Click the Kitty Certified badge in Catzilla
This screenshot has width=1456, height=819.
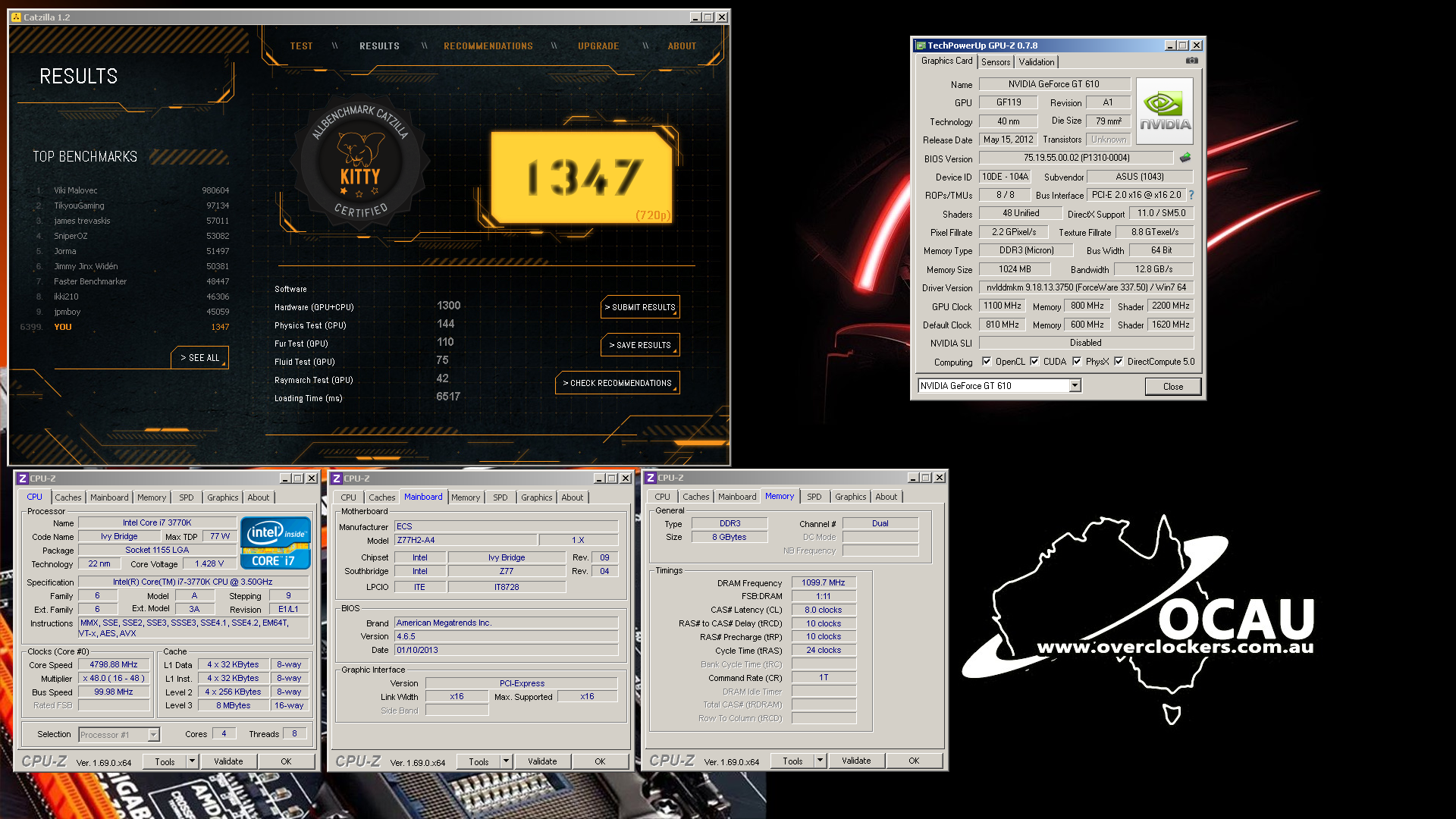[x=361, y=161]
